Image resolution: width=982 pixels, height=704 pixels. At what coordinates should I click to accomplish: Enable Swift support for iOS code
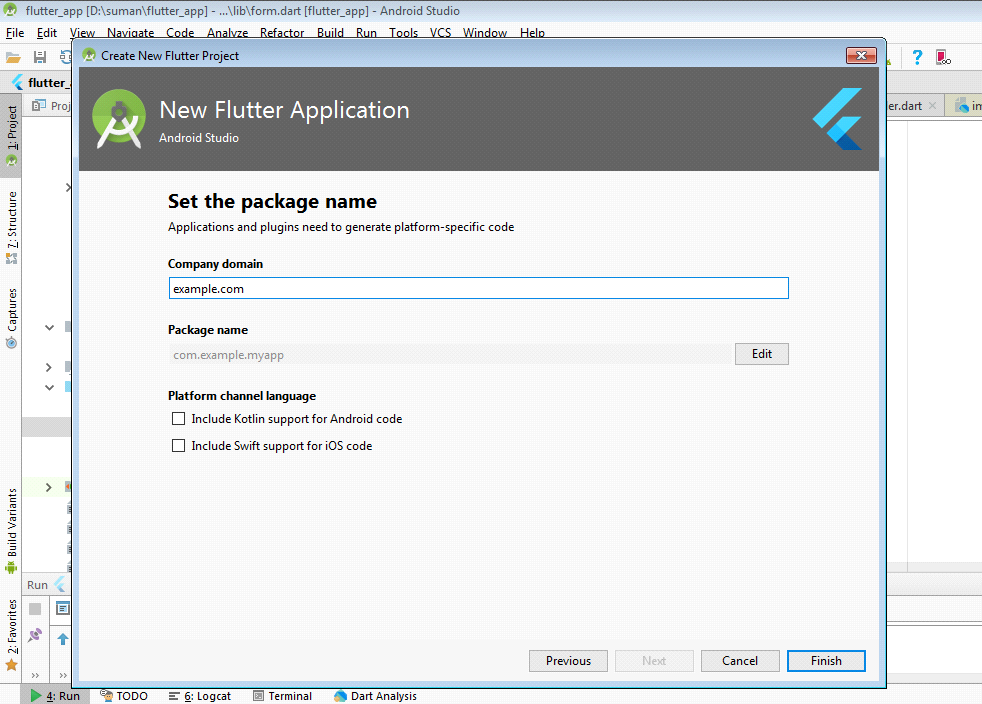(x=178, y=445)
